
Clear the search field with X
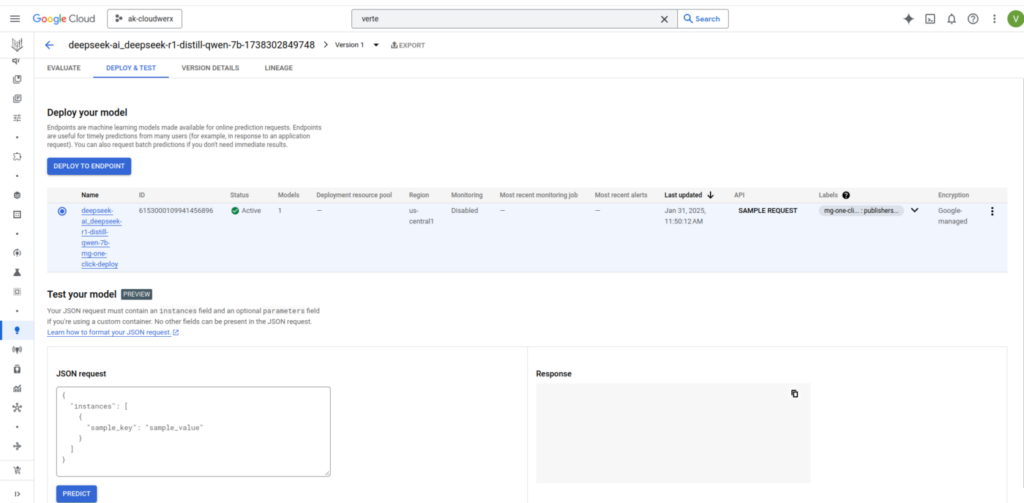665,19
